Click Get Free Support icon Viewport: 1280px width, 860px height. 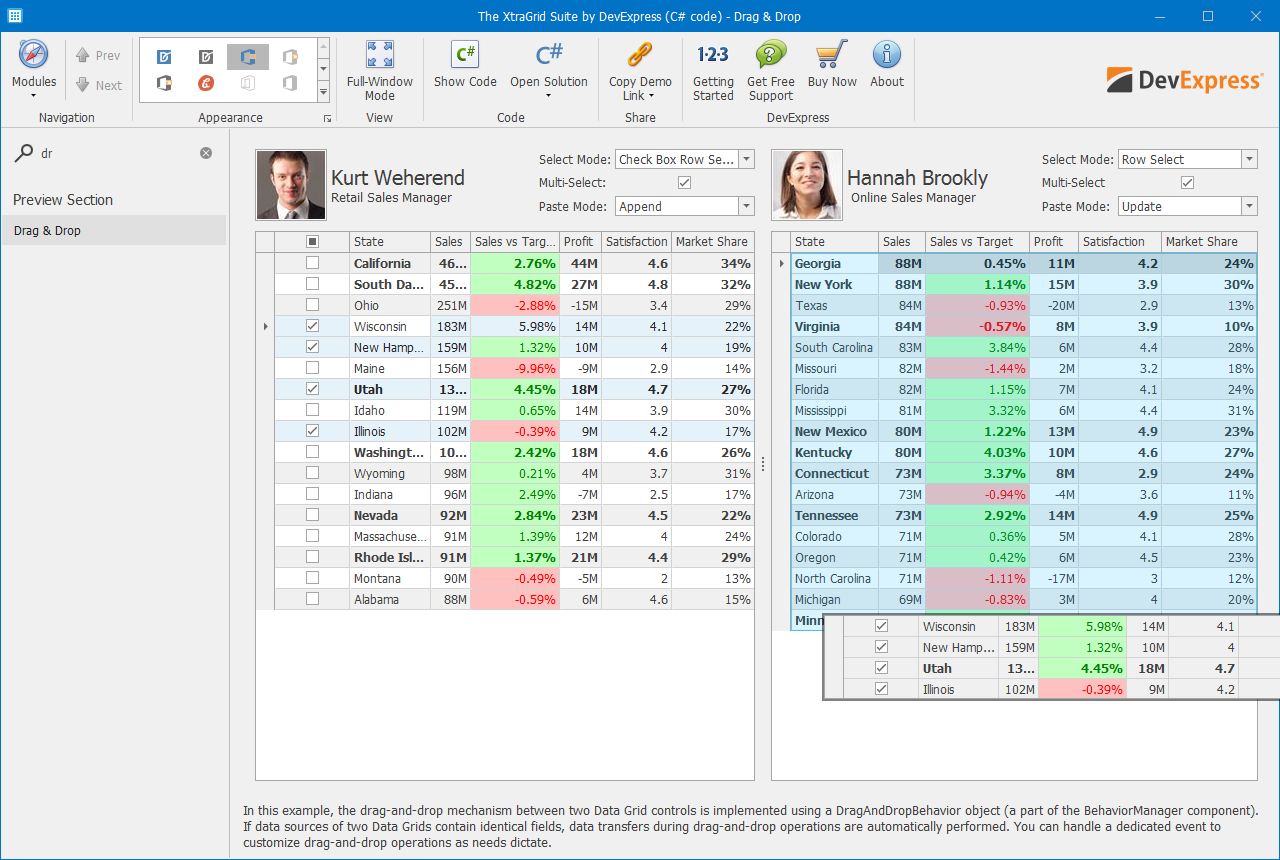pos(771,55)
